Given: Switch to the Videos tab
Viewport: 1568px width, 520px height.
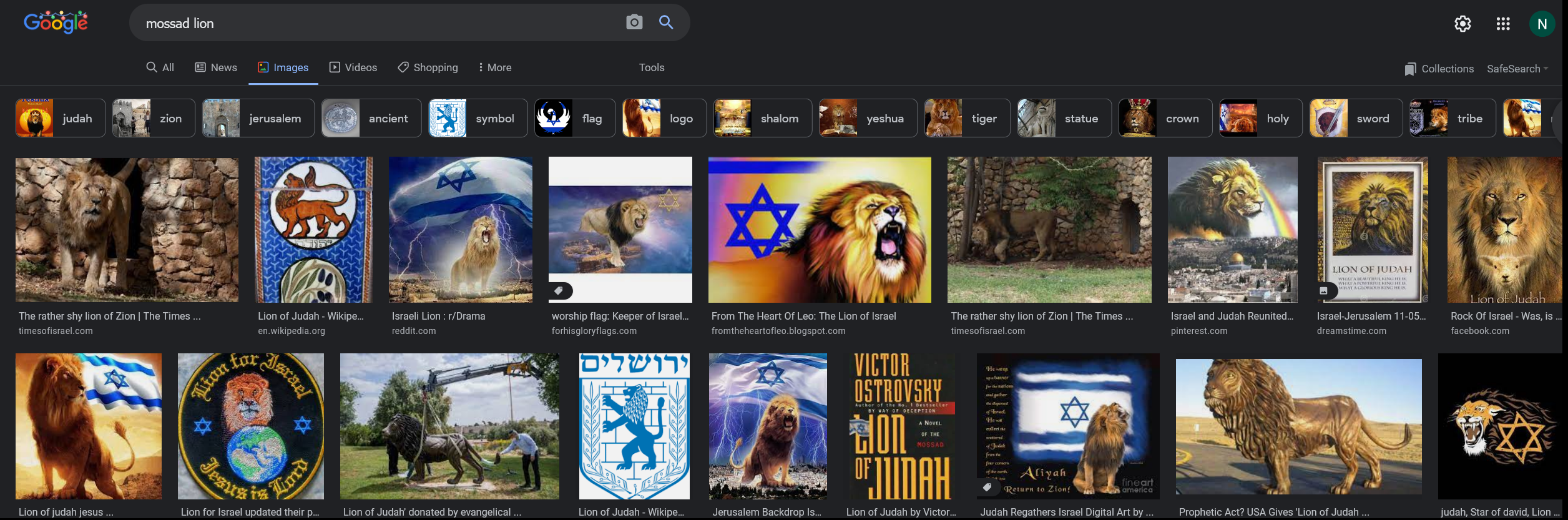Looking at the screenshot, I should (x=353, y=67).
